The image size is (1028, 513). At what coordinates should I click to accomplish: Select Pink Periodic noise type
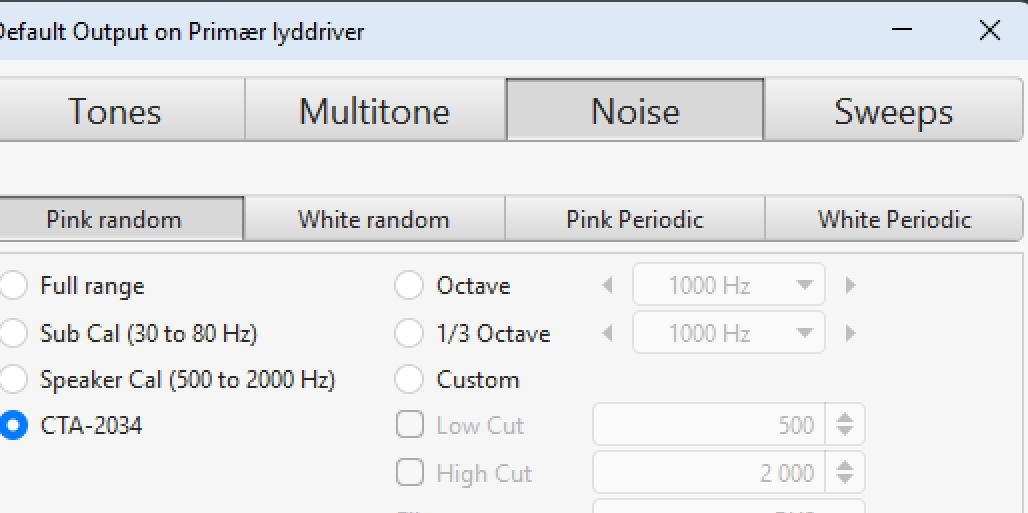click(x=635, y=219)
